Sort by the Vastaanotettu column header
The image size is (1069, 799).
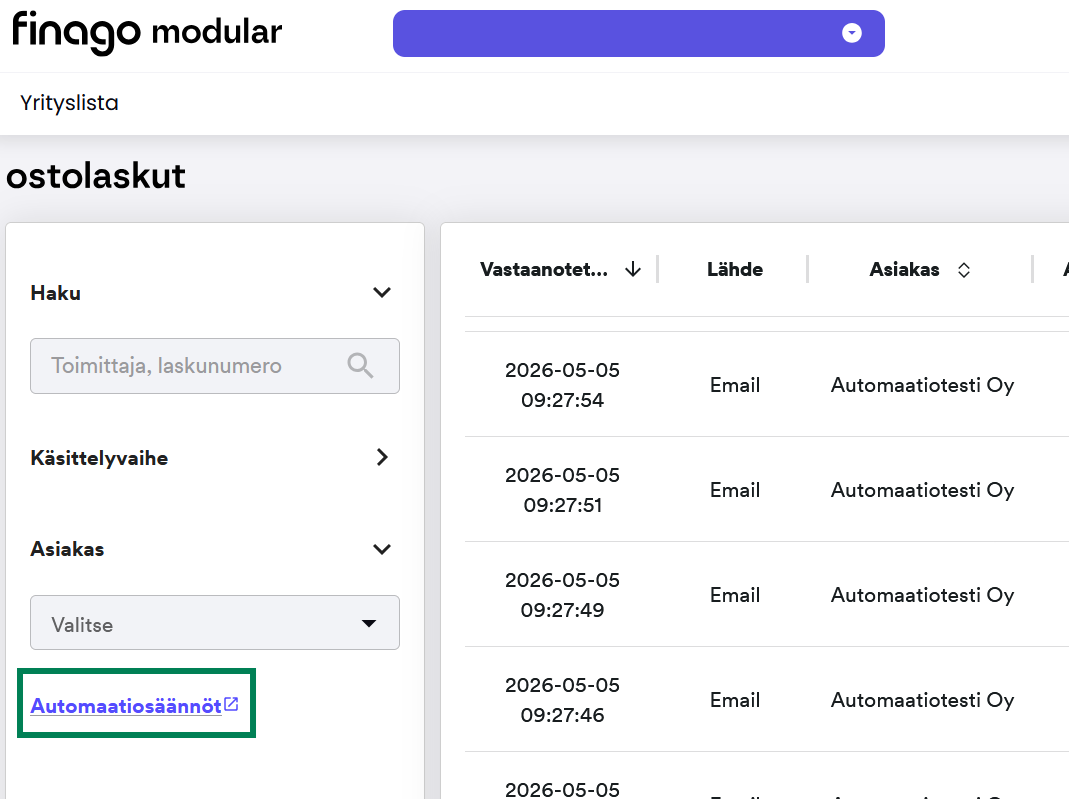[x=543, y=269]
